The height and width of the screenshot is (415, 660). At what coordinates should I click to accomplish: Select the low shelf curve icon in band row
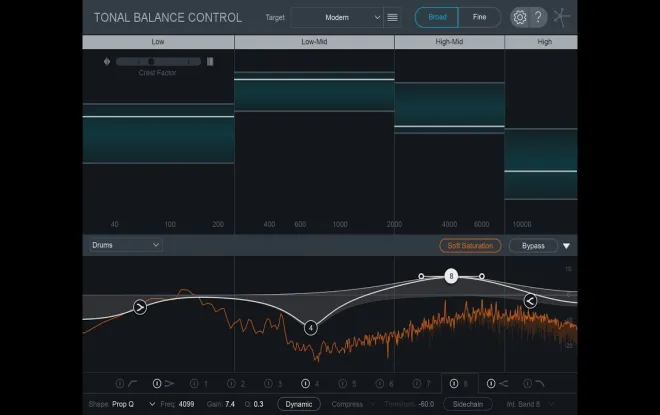point(169,383)
